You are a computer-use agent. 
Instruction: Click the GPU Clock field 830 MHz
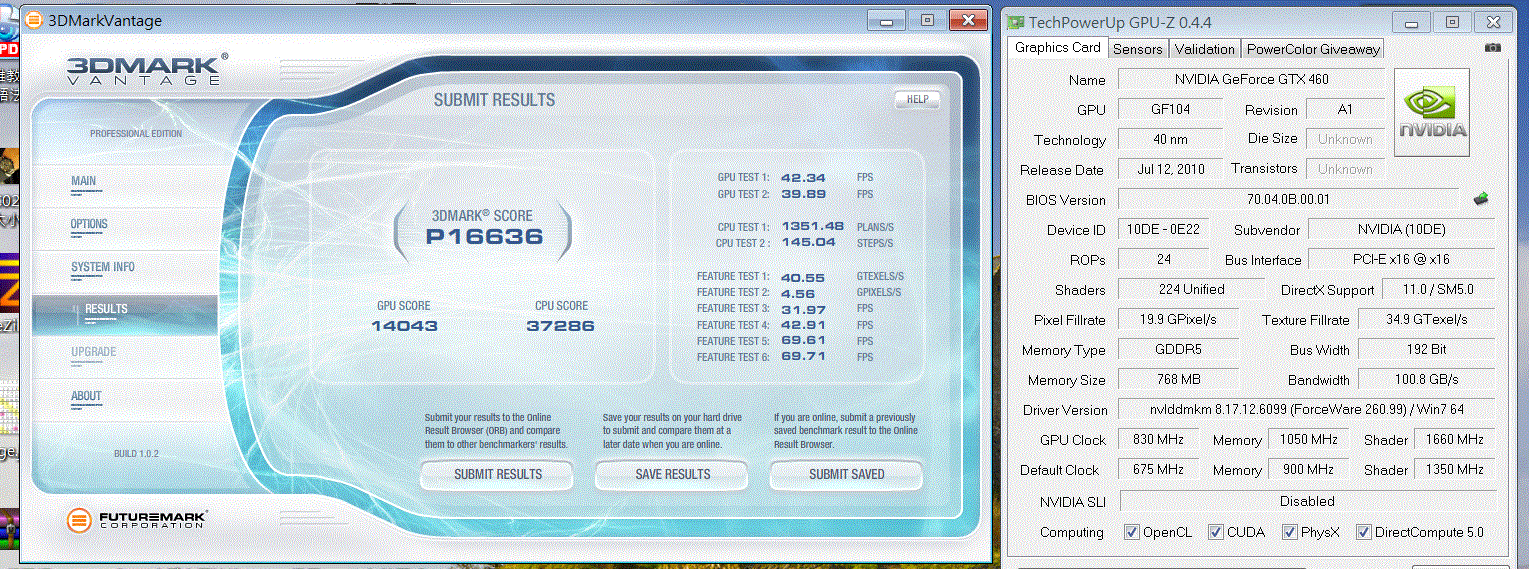point(1158,439)
